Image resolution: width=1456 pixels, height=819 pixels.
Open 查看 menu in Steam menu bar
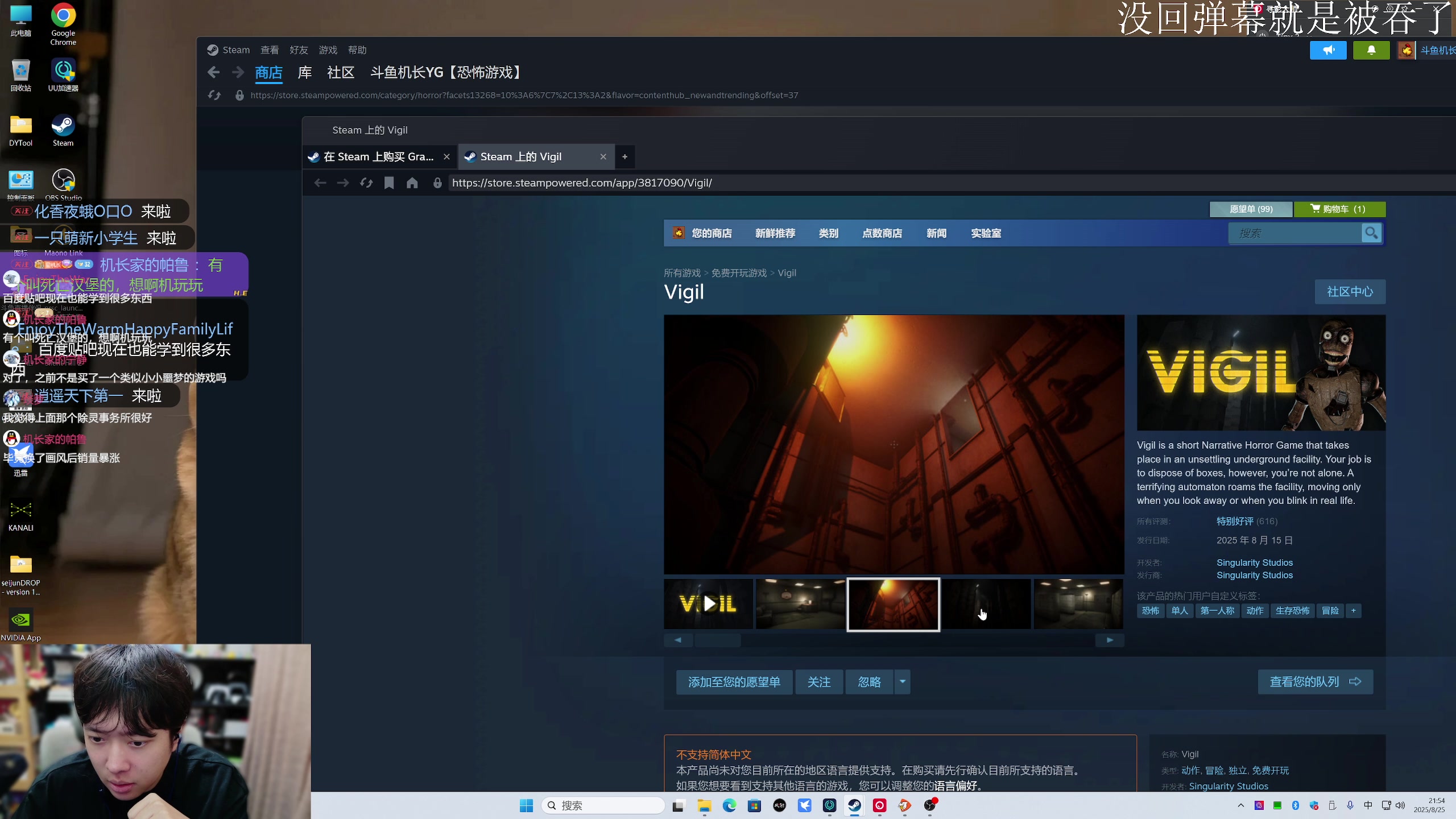pos(270,50)
